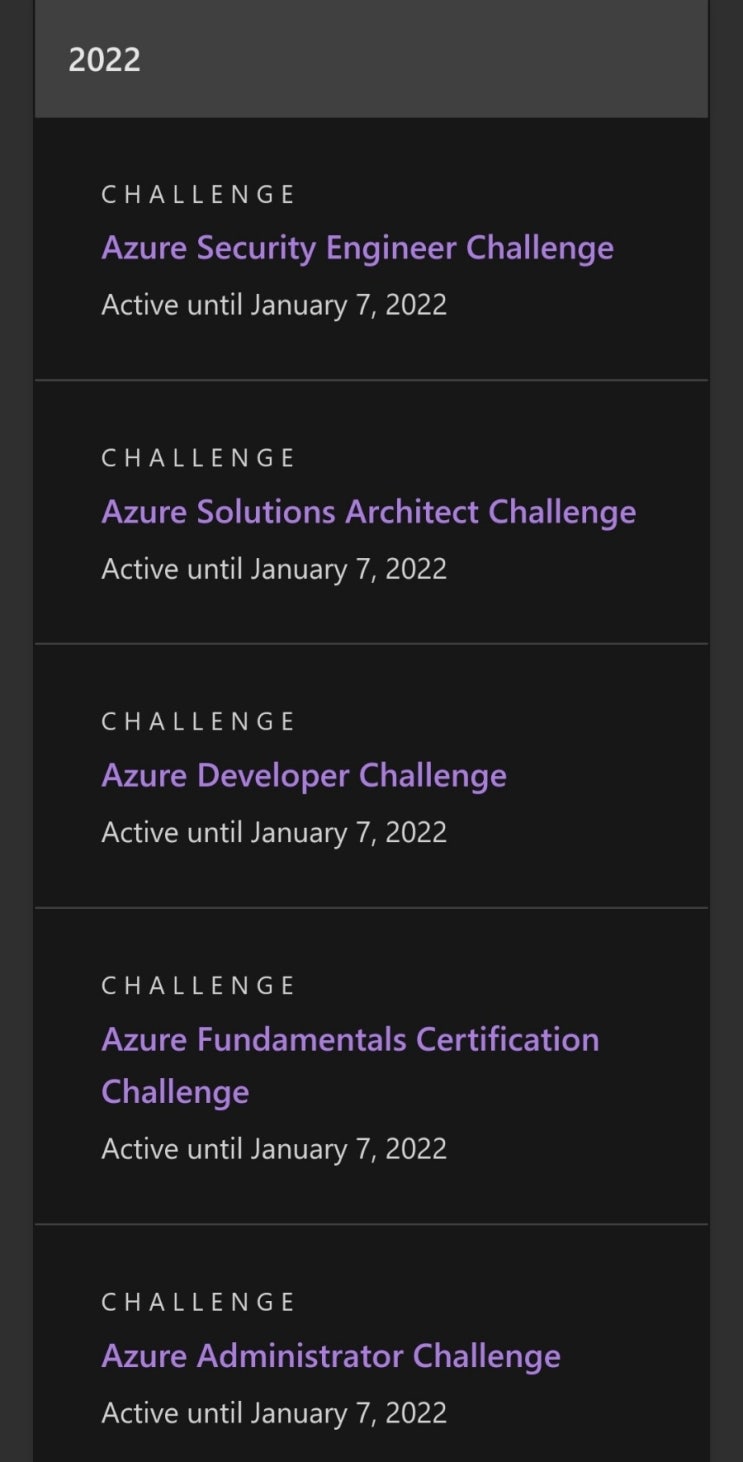Viewport: 743px width, 1462px height.
Task: Open the Azure Solutions Architect Challenge link
Action: click(x=368, y=512)
